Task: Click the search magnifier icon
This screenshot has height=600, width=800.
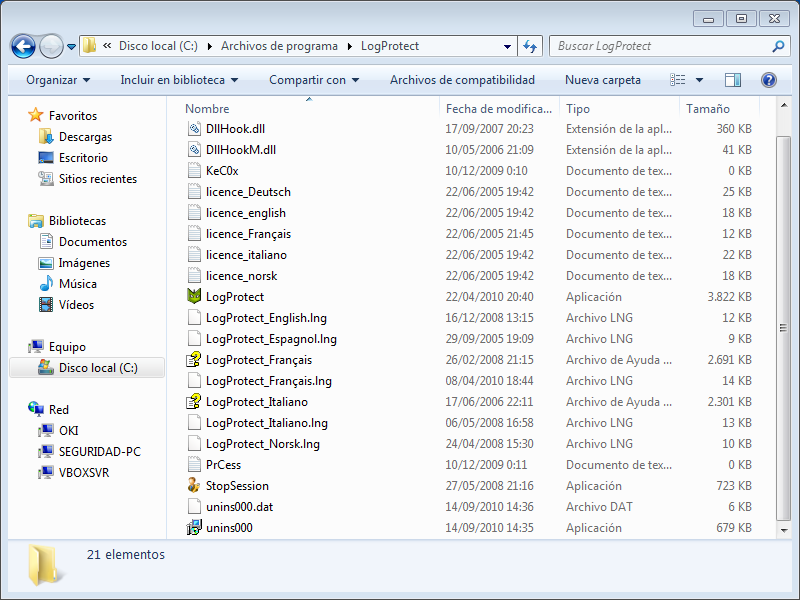Action: pyautogui.click(x=778, y=46)
